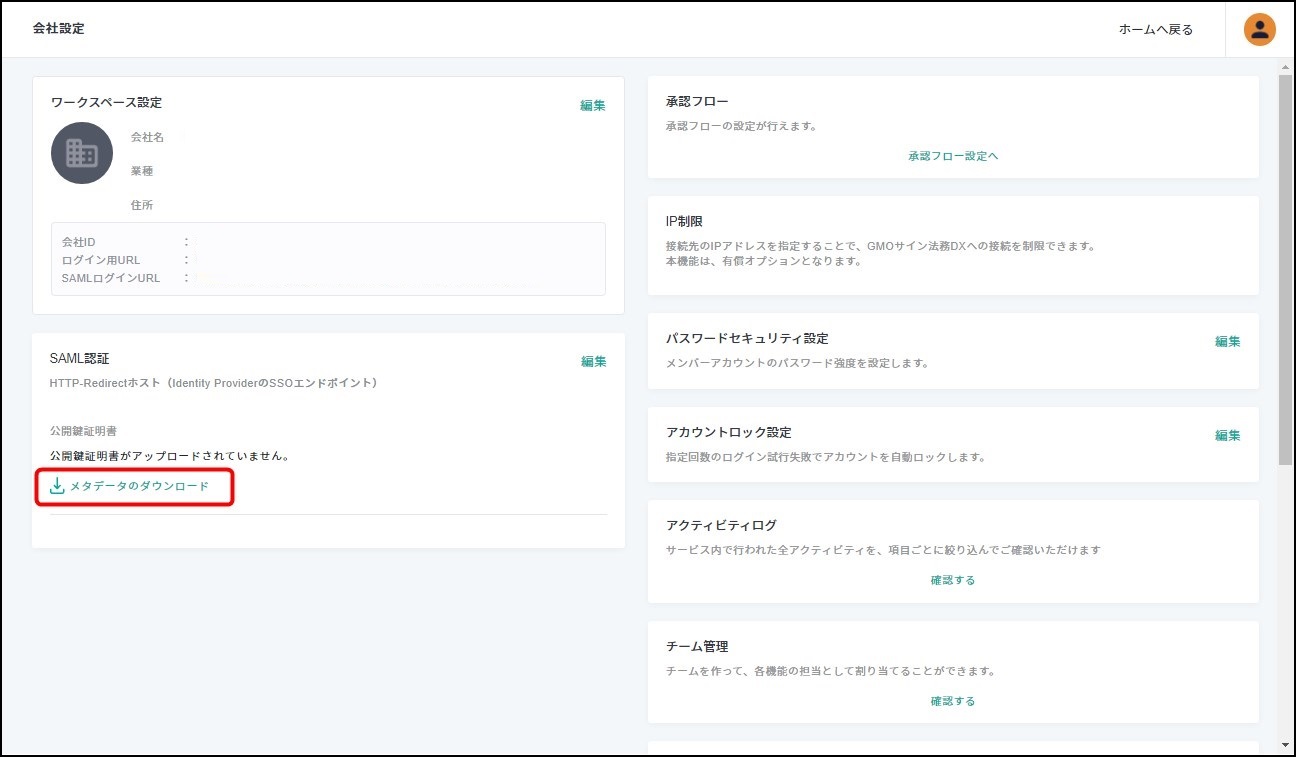Click the company building logo icon

point(82,153)
